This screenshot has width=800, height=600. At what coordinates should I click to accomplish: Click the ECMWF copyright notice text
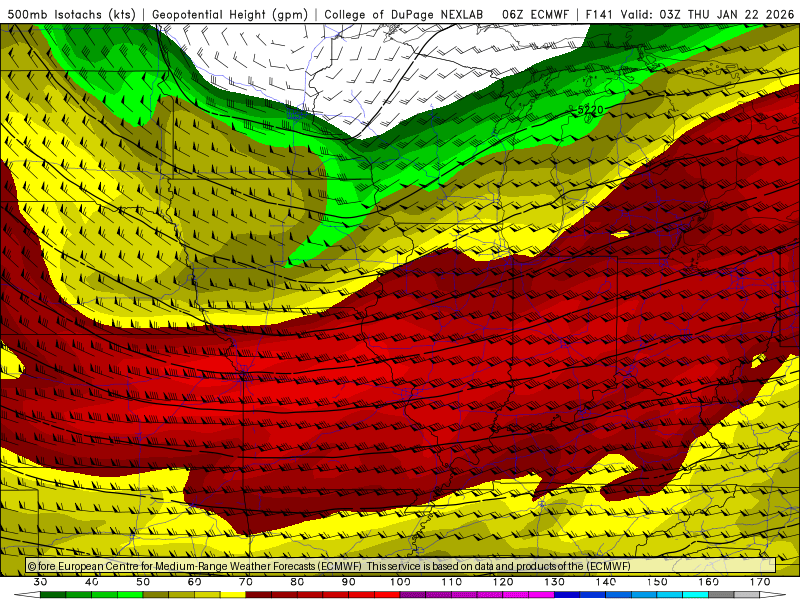[329, 566]
